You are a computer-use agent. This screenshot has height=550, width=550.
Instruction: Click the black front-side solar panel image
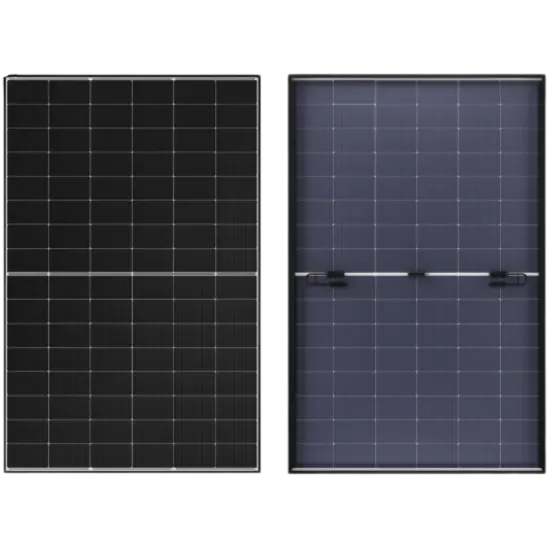[x=132, y=274]
